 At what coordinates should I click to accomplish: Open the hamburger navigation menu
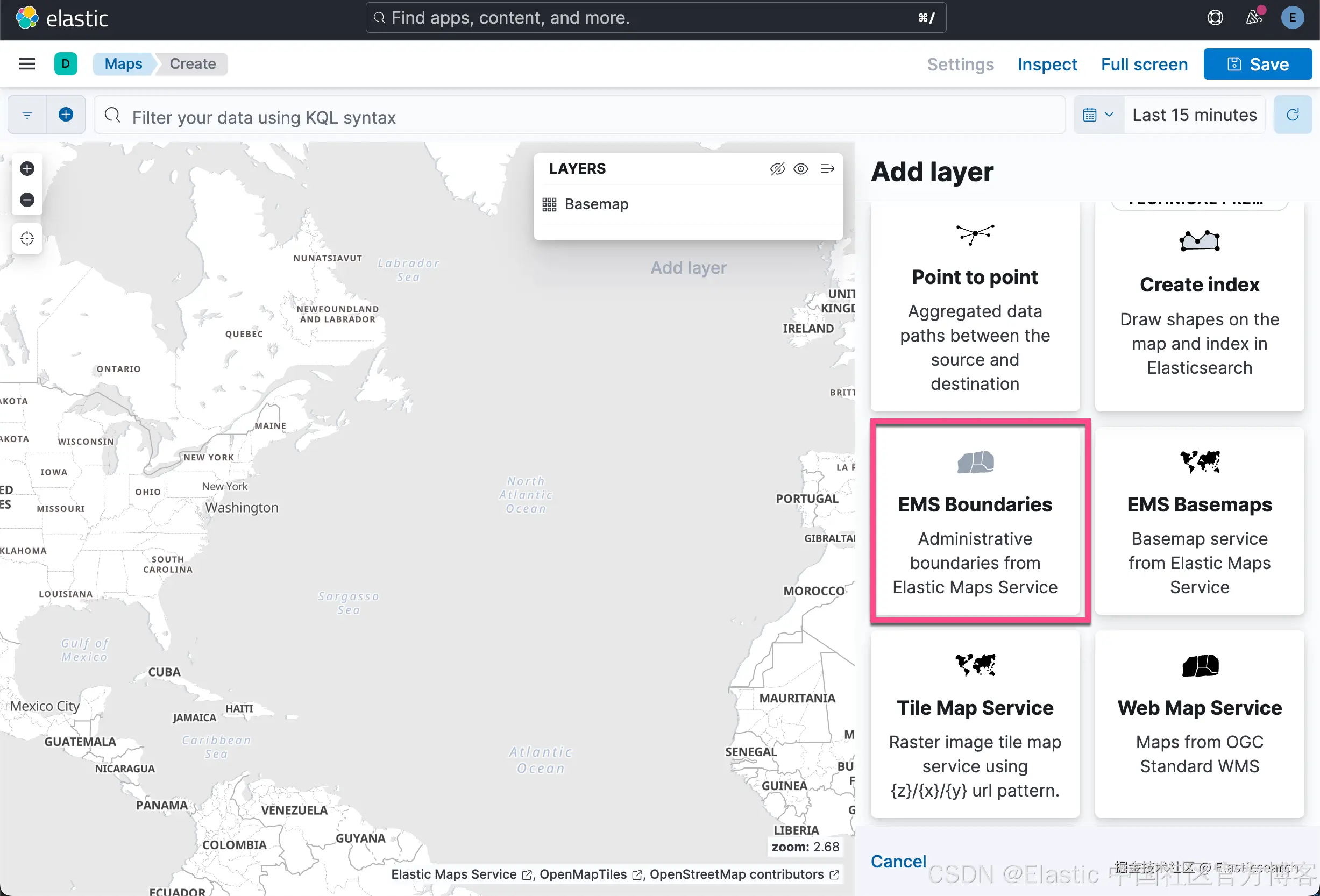[x=27, y=63]
